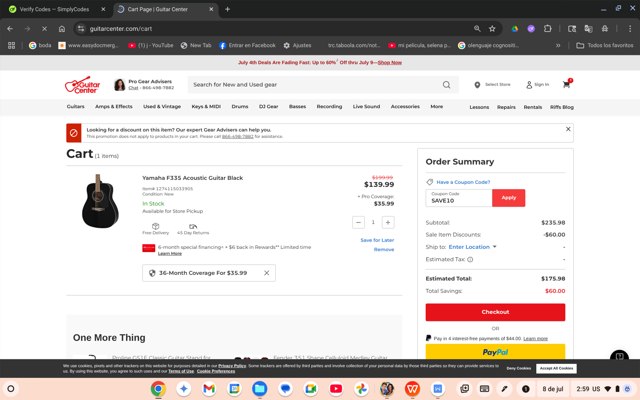Open the Accessories menu
640x400 pixels.
tap(405, 107)
